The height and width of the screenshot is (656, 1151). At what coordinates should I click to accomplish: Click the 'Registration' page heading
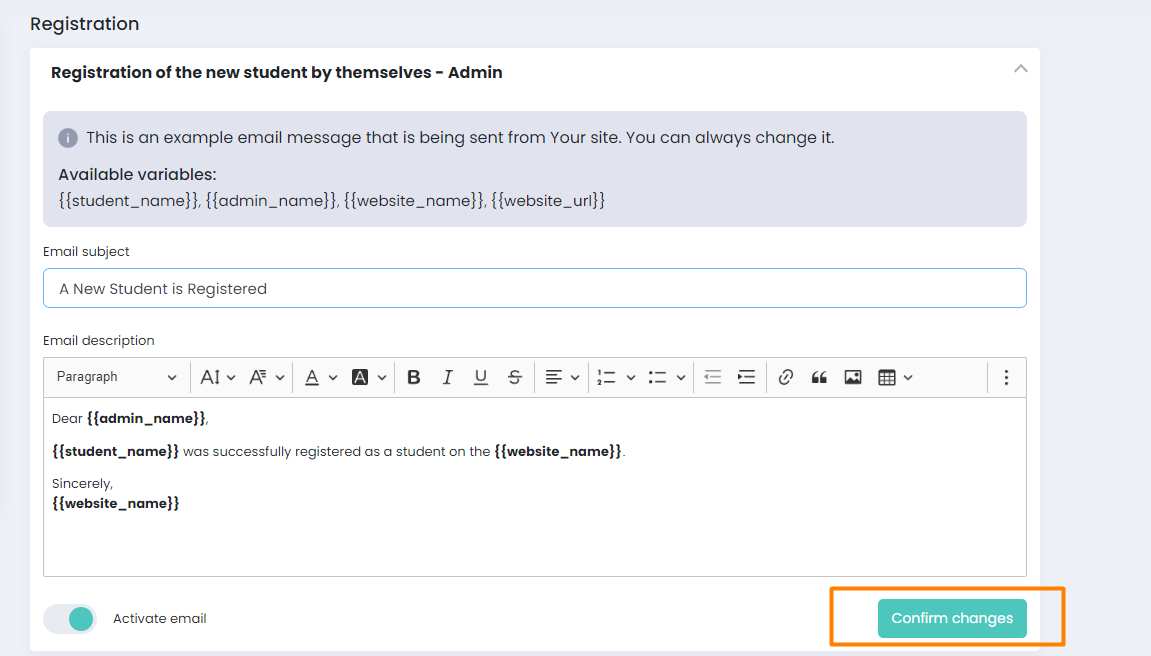[84, 23]
